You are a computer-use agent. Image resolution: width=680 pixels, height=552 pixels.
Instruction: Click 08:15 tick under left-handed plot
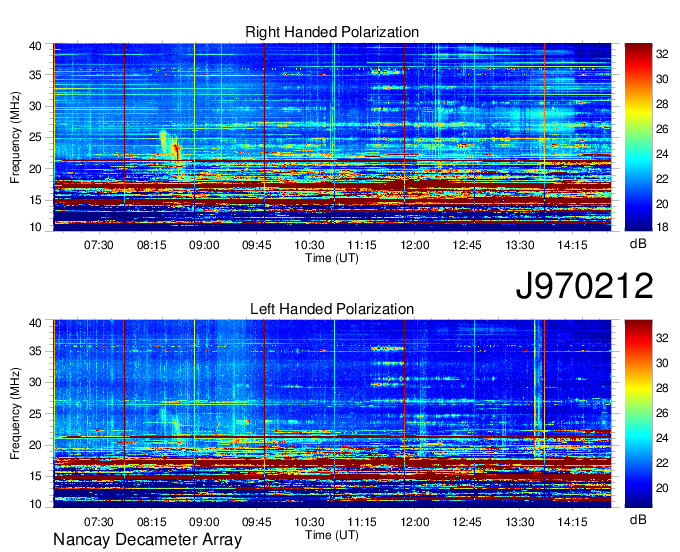click(151, 522)
